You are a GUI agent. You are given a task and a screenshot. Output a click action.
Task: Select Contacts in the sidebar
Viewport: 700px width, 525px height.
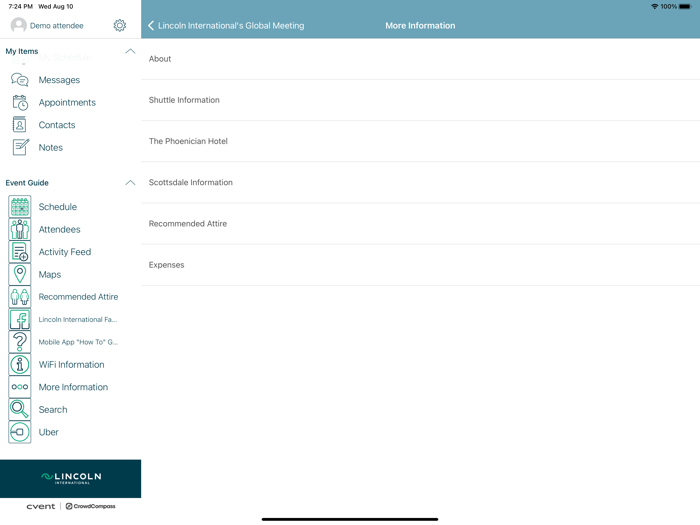57,125
